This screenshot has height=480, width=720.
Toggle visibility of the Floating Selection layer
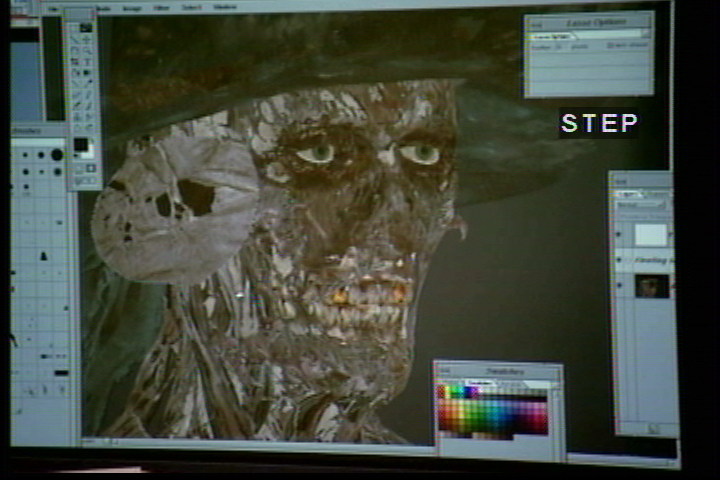click(x=619, y=260)
